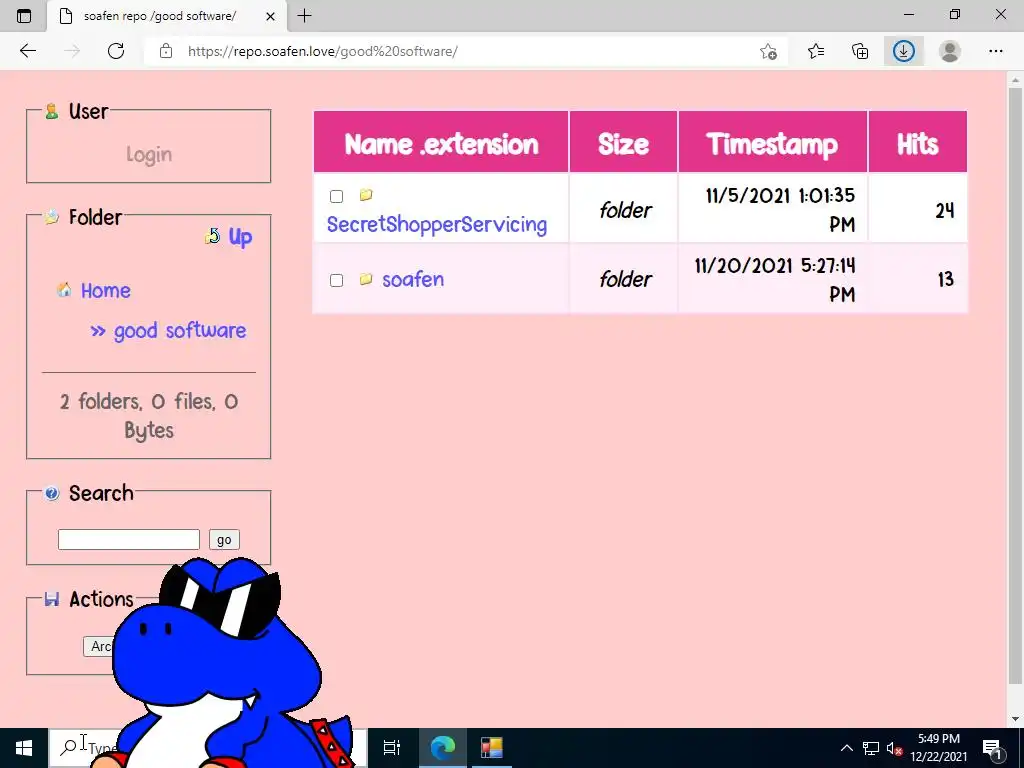
Task: Click the Home house icon
Action: (x=64, y=289)
